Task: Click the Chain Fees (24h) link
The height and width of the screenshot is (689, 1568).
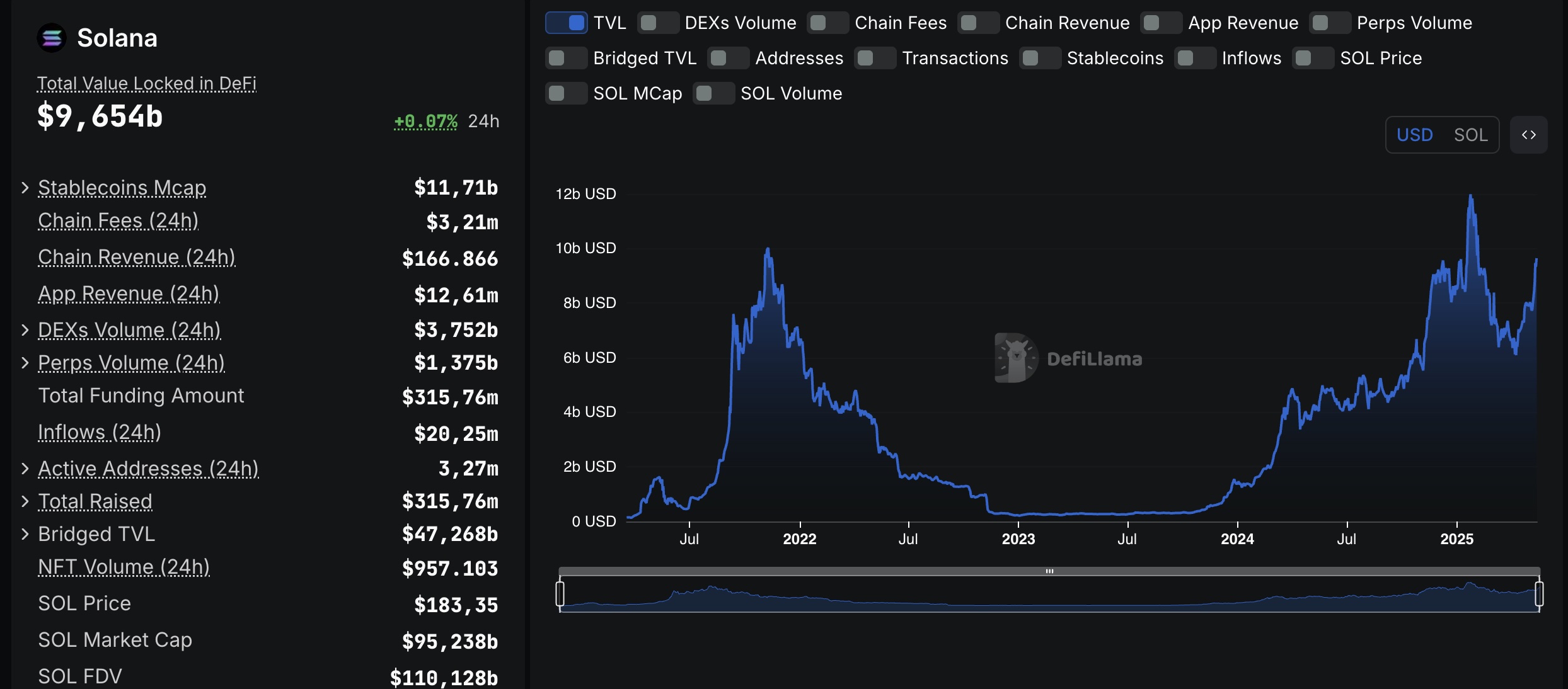Action: pyautogui.click(x=118, y=220)
